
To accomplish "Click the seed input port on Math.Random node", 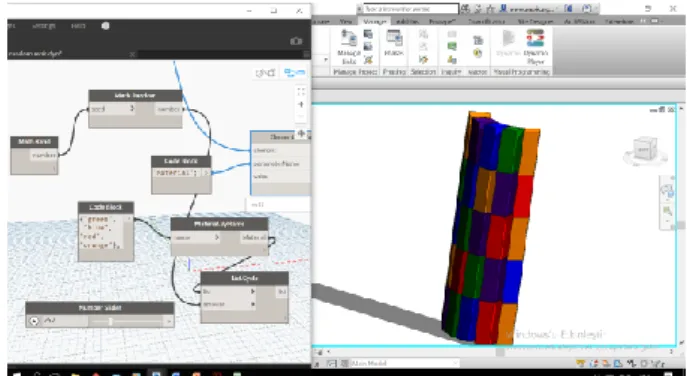I will point(112,109).
